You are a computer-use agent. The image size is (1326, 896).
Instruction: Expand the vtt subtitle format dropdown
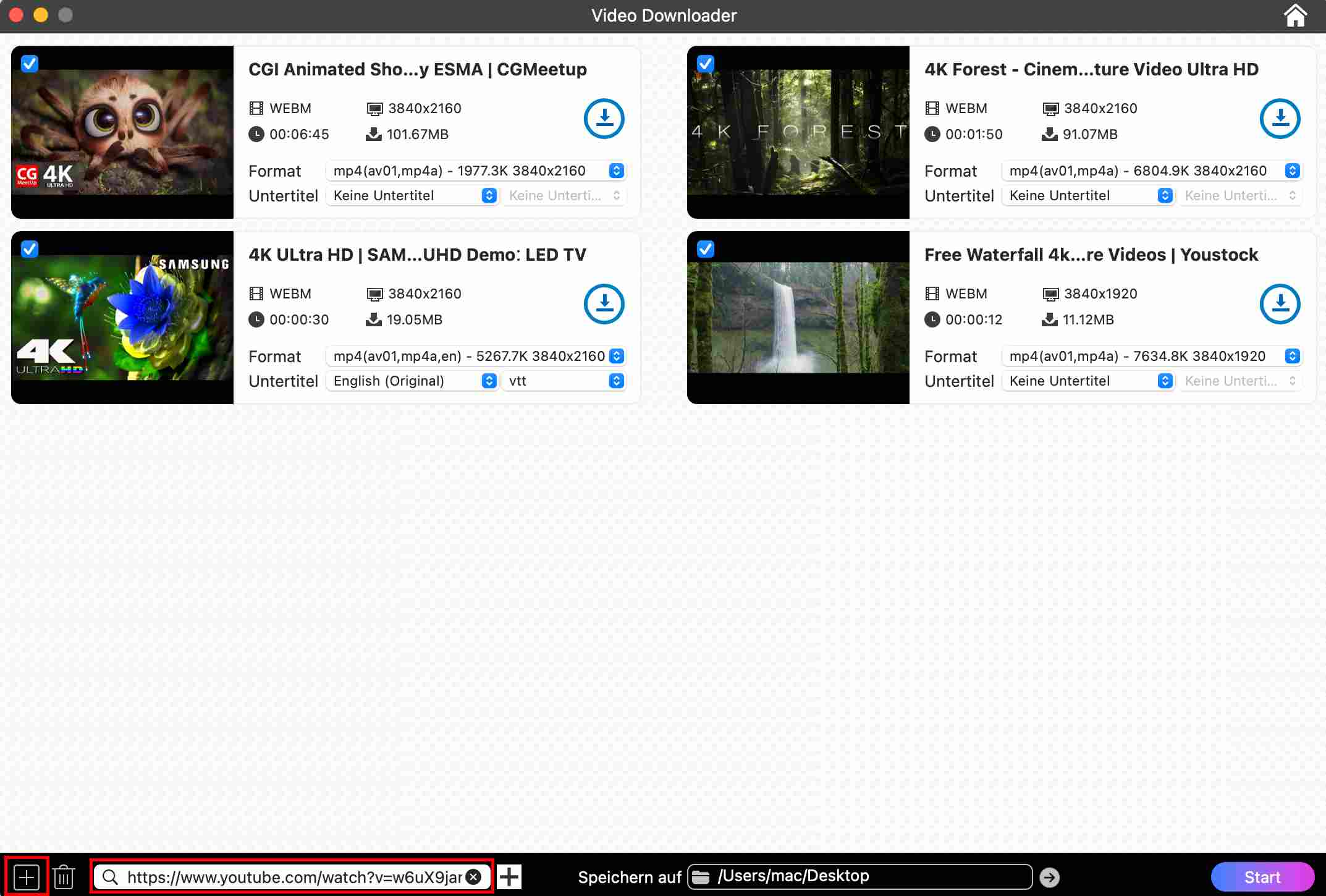tap(565, 381)
